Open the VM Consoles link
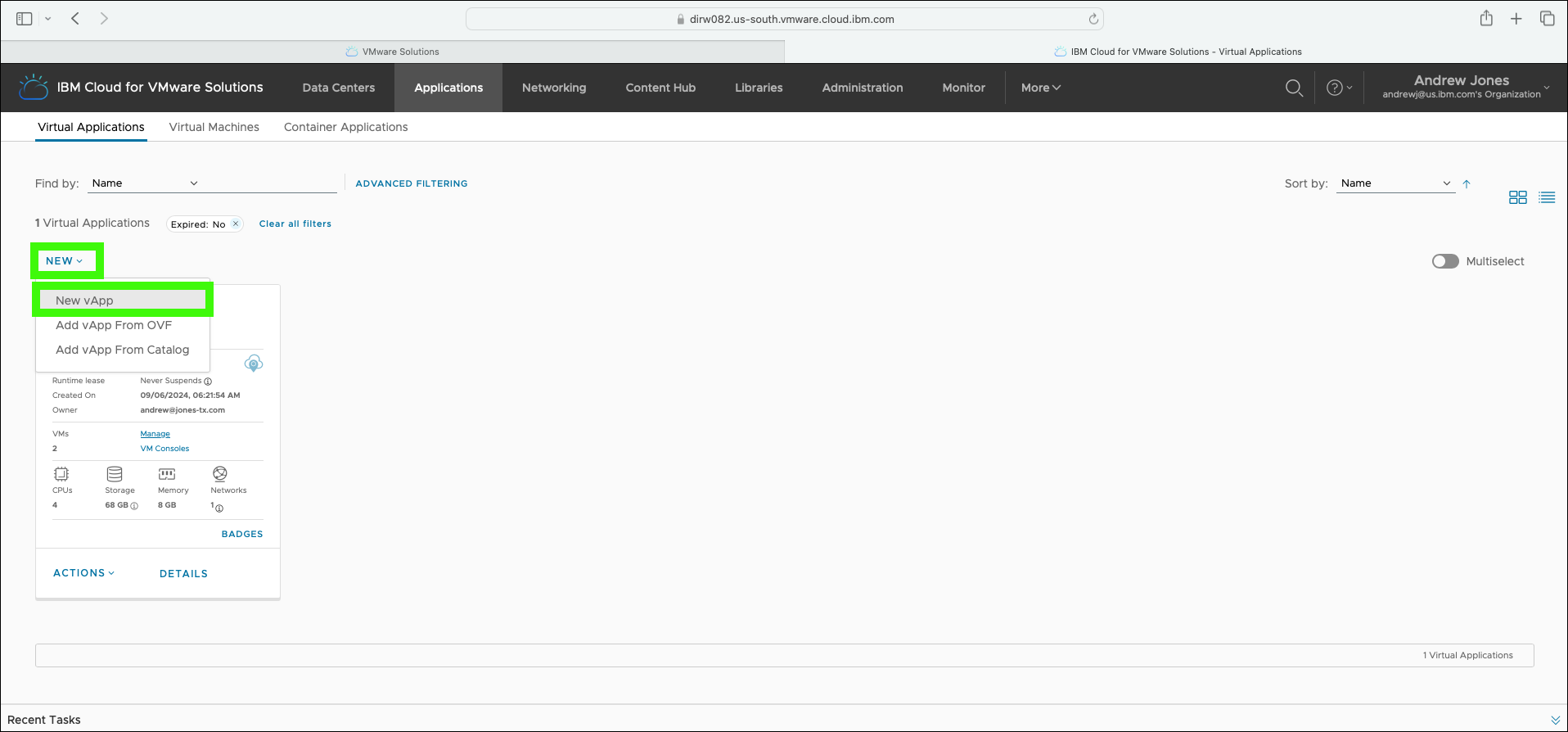This screenshot has height=732, width=1568. coord(164,449)
